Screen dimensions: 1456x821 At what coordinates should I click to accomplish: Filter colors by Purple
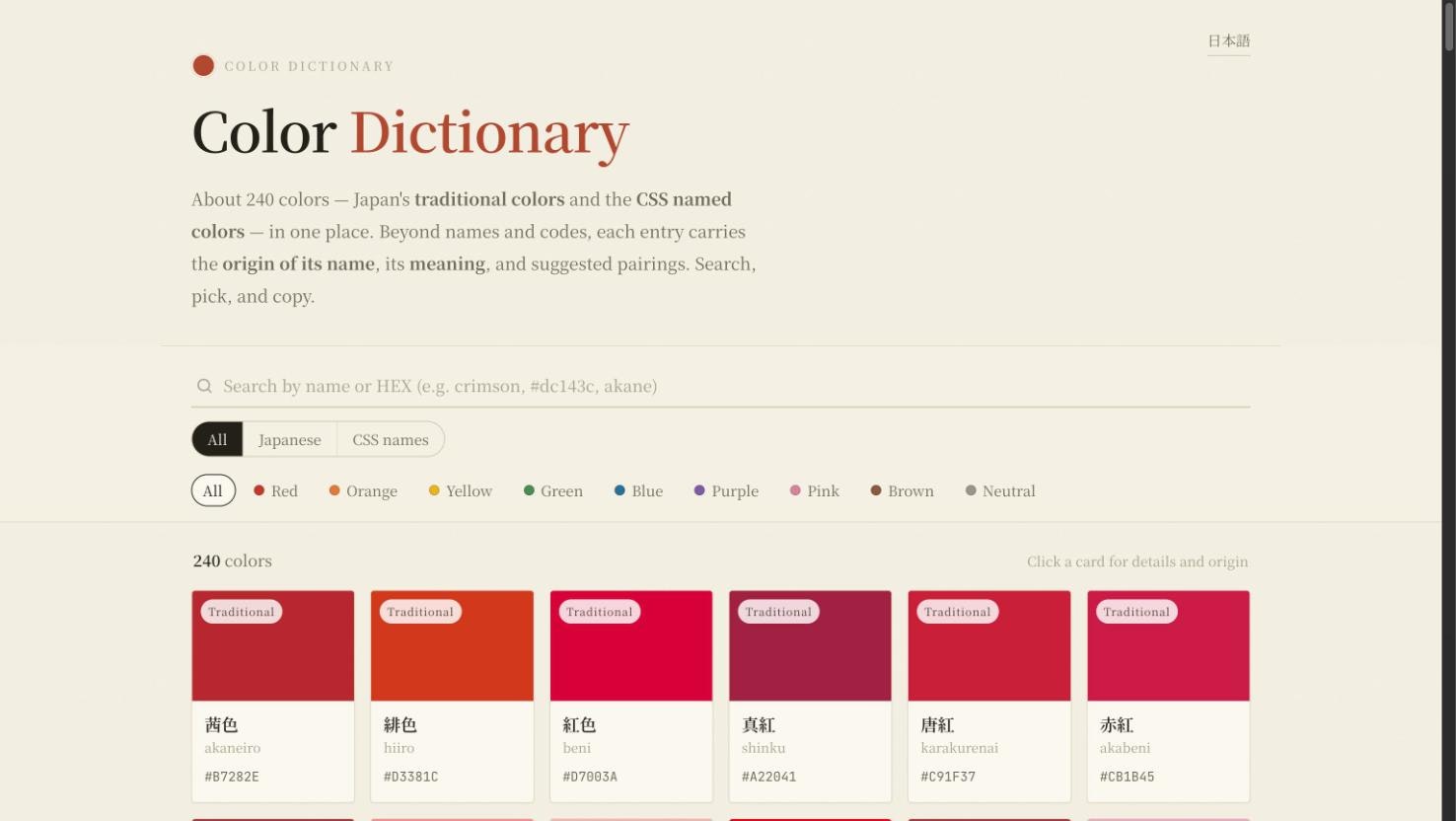(726, 491)
